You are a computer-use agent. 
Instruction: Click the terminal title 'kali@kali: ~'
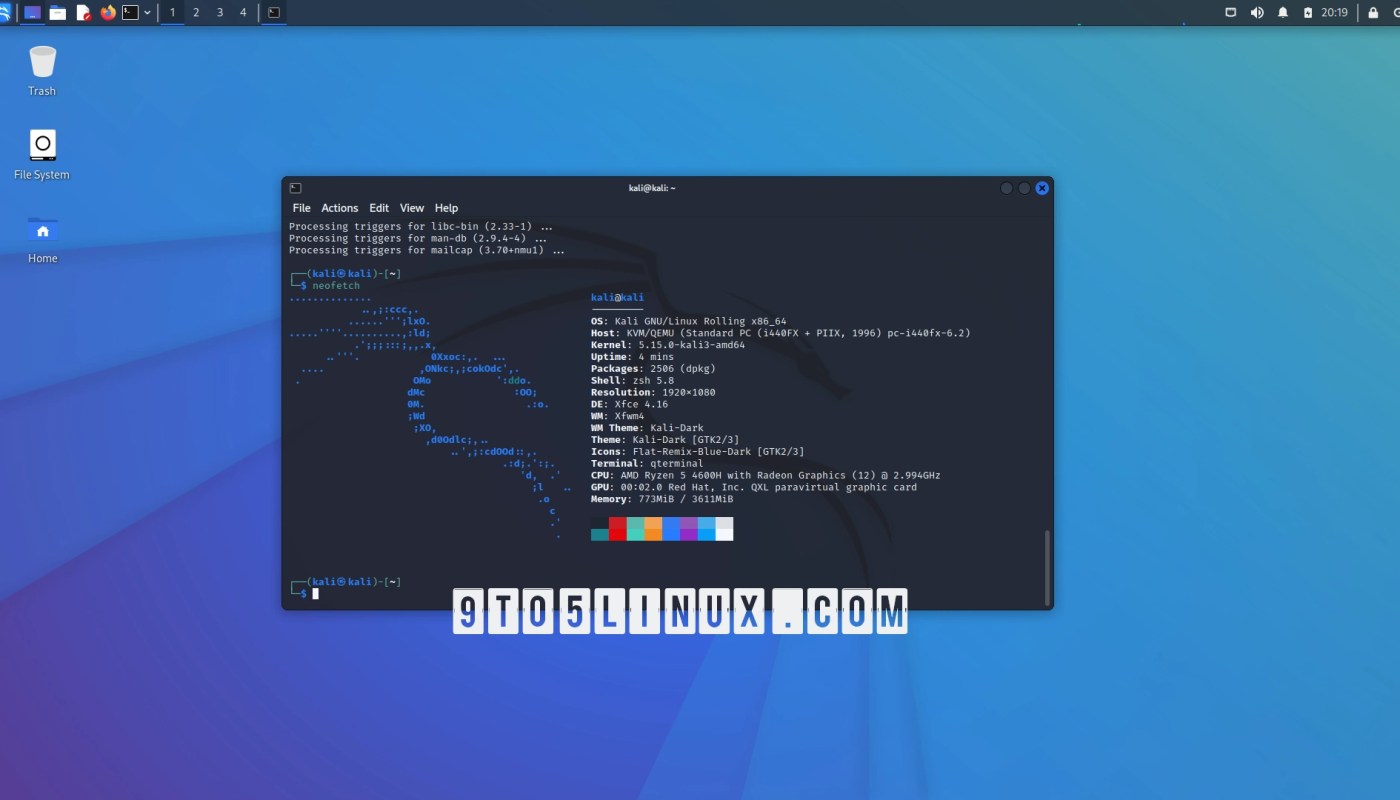[652, 188]
